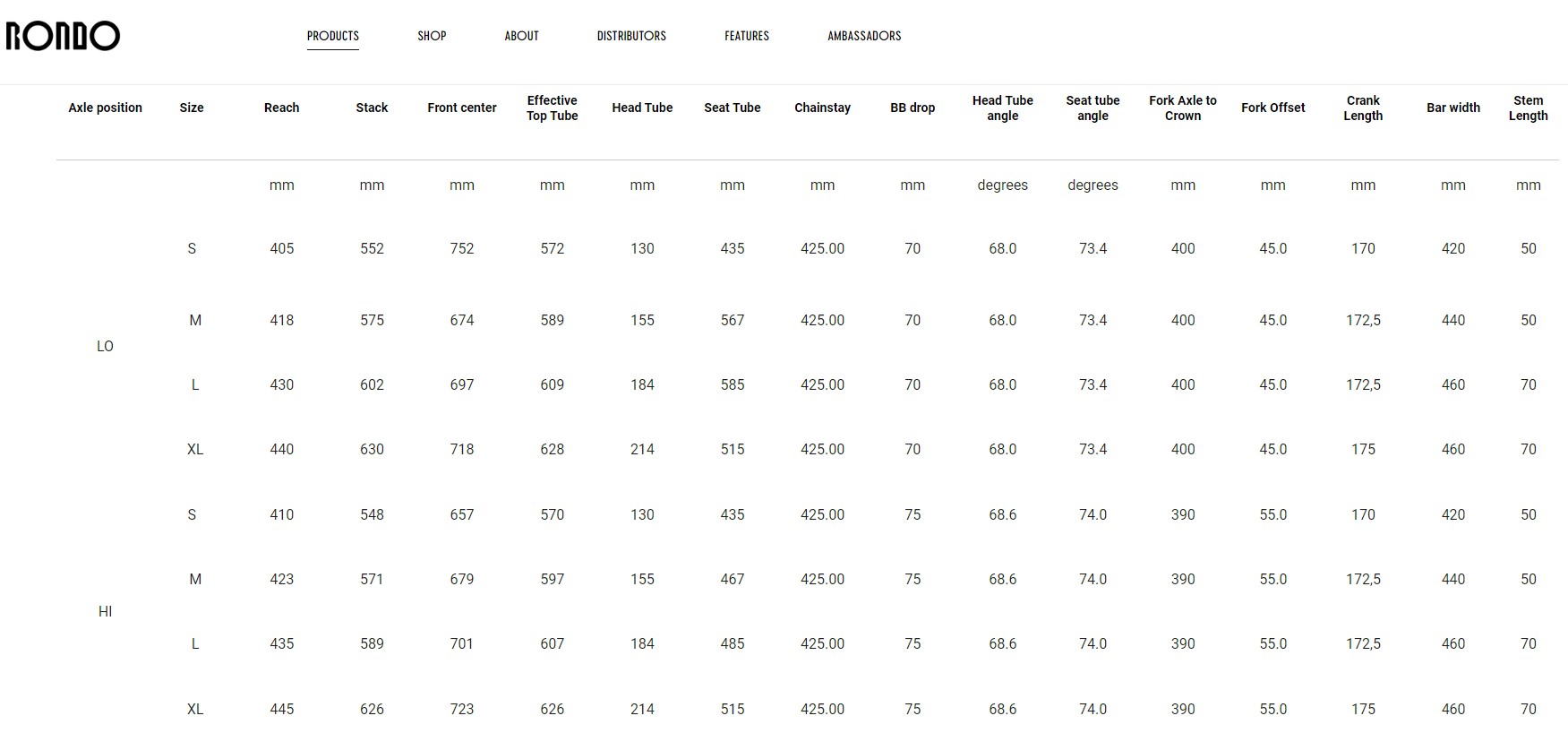Select the Head Tube angle header
The height and width of the screenshot is (733, 1568).
(1003, 108)
